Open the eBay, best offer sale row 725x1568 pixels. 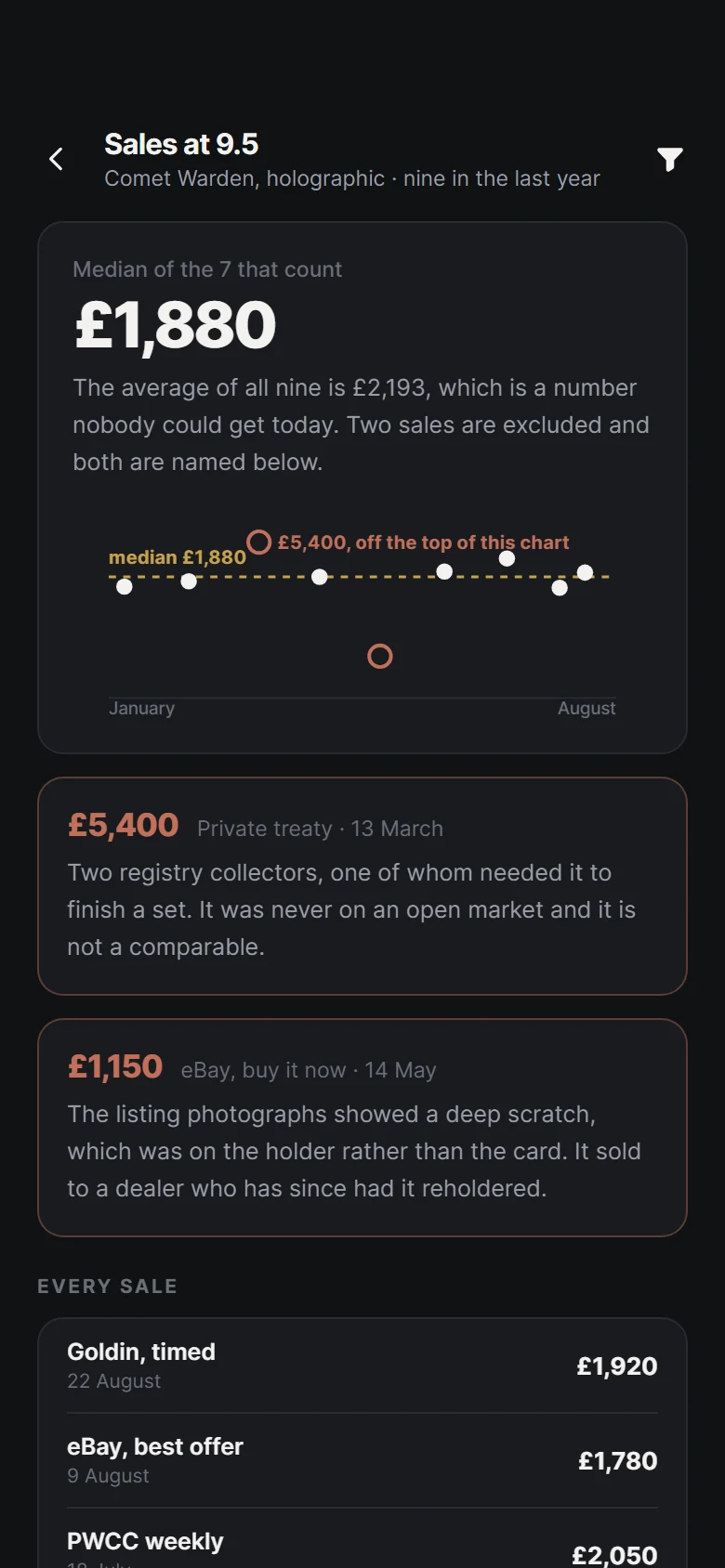coord(362,1460)
